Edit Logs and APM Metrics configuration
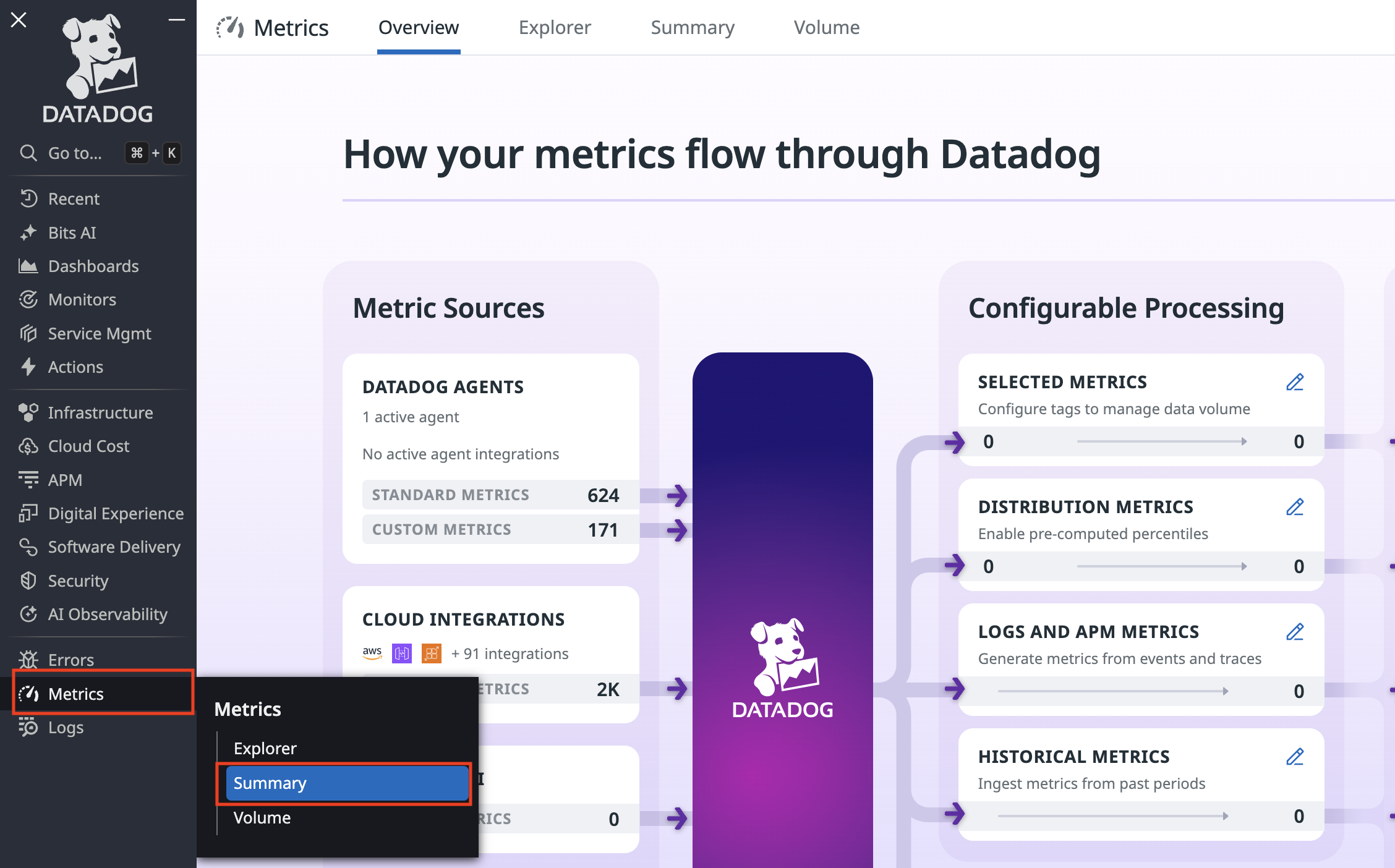The width and height of the screenshot is (1395, 868). (1295, 632)
